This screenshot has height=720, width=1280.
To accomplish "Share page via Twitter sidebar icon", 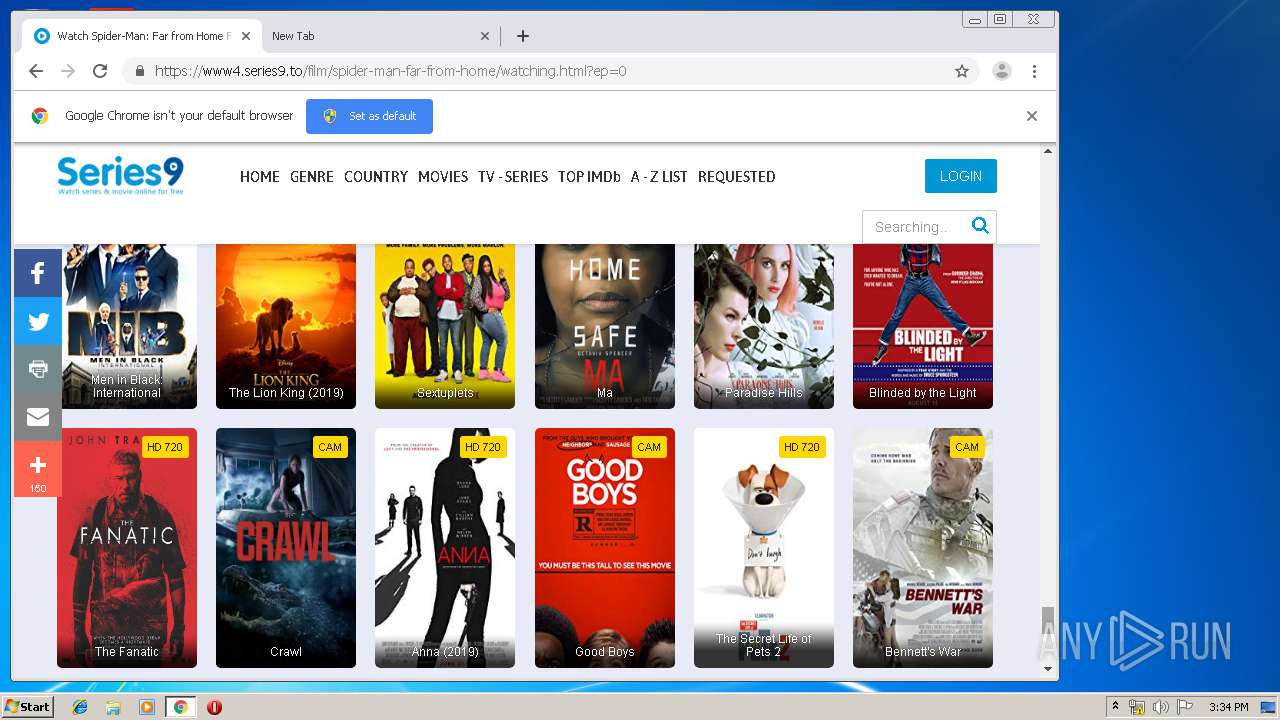I will click(38, 321).
